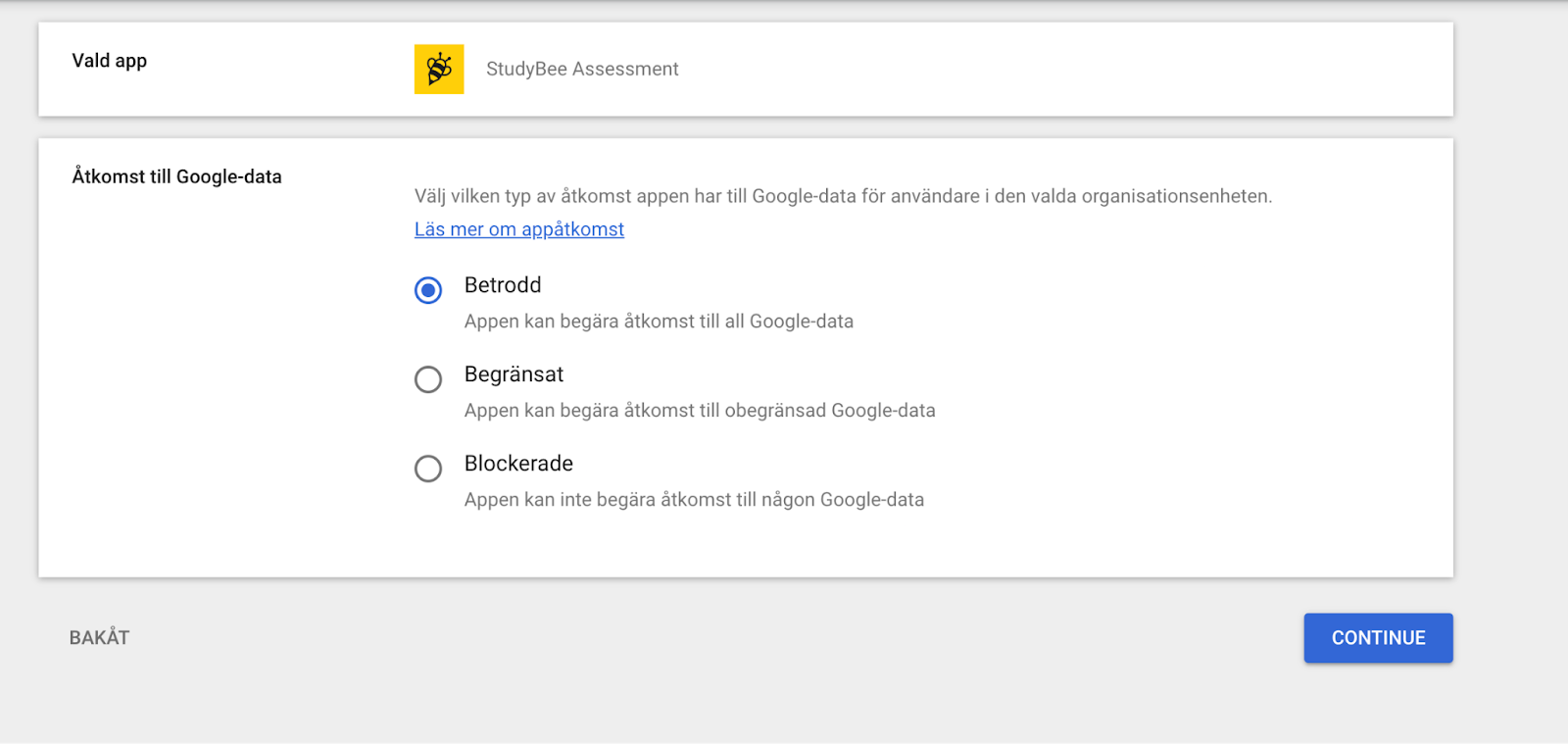Click the CONTINUE button

(1378, 638)
